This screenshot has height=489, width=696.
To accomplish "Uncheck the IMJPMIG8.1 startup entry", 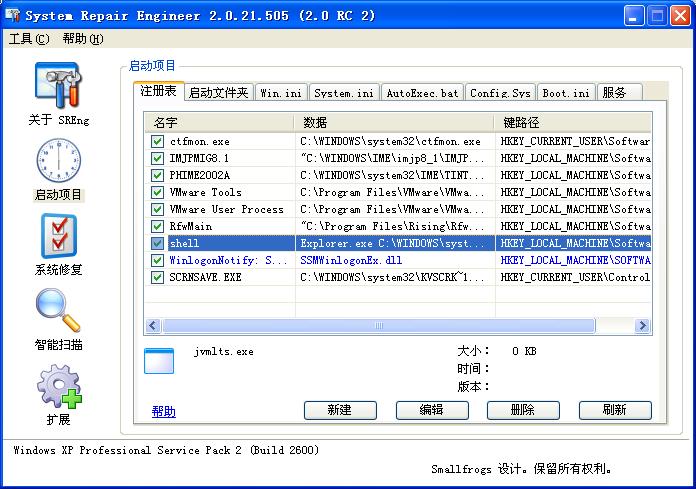I will [157, 158].
